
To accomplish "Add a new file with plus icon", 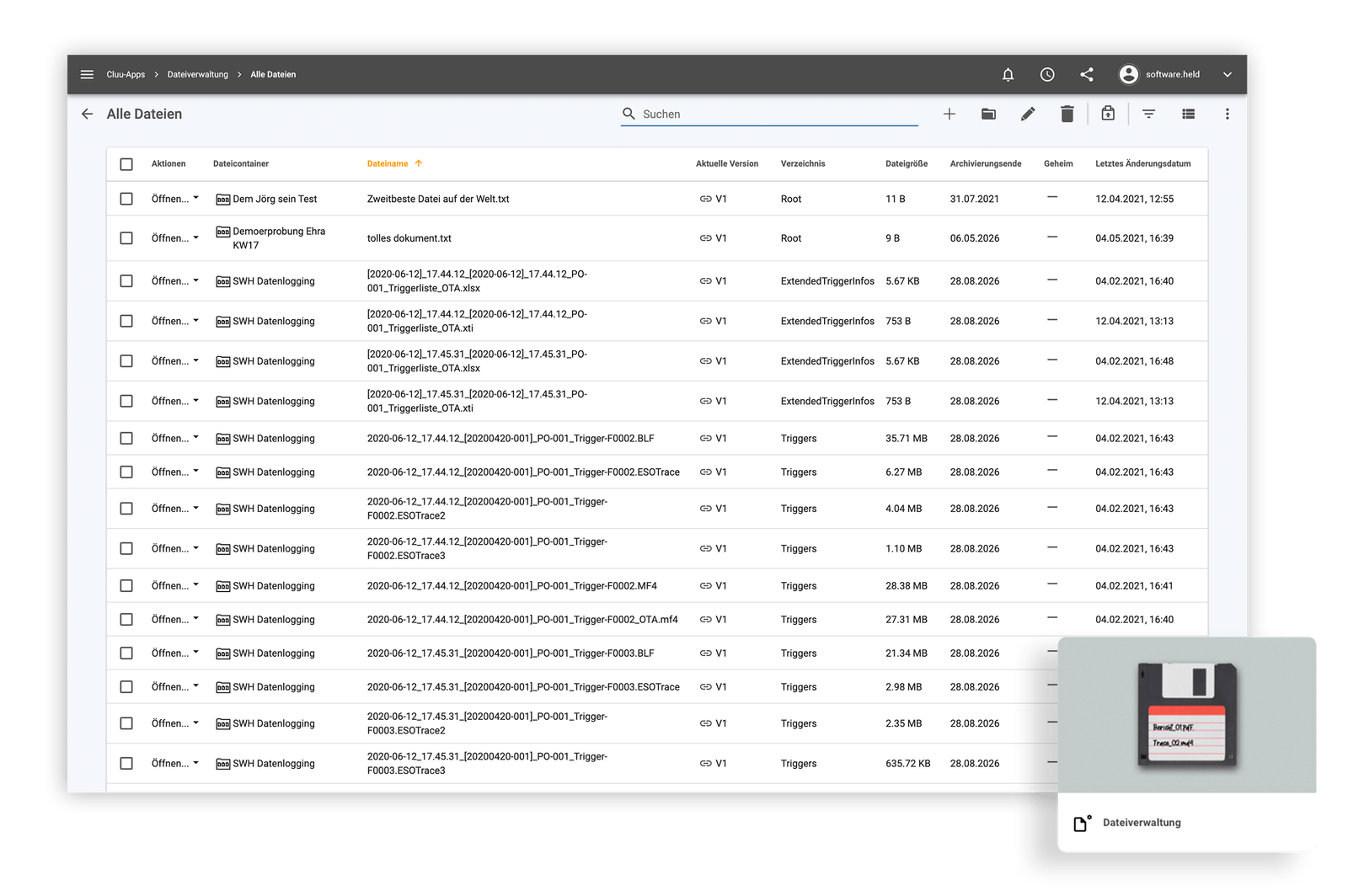I will pyautogui.click(x=949, y=114).
